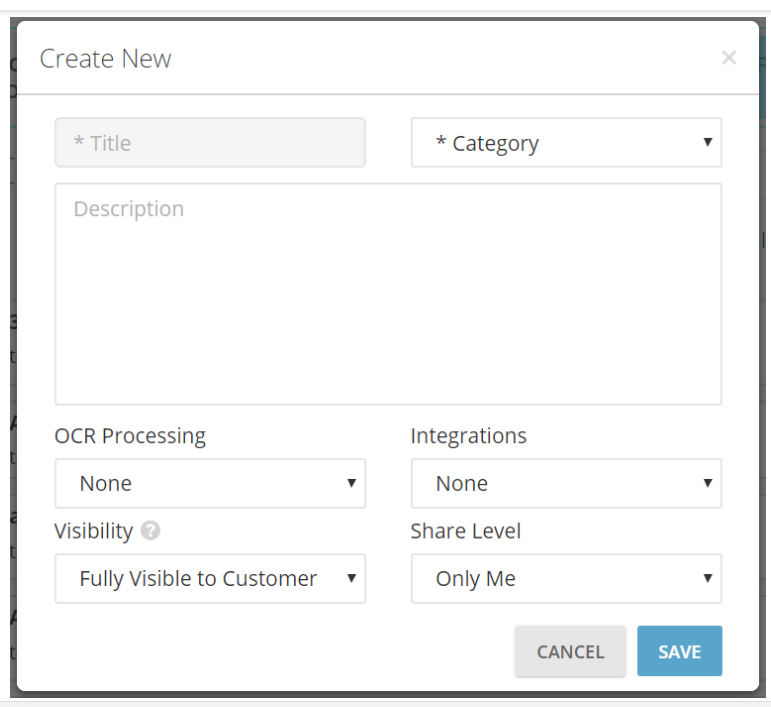Screen dimensions: 771x707
Task: Click the arrow on the Share Level selector
Action: tap(707, 579)
